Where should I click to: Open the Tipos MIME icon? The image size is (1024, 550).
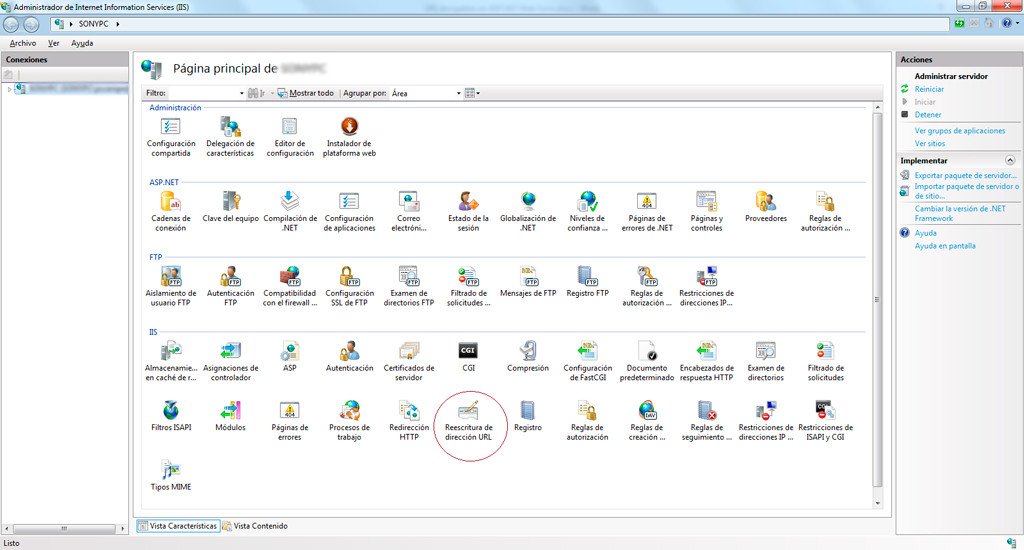pyautogui.click(x=171, y=470)
